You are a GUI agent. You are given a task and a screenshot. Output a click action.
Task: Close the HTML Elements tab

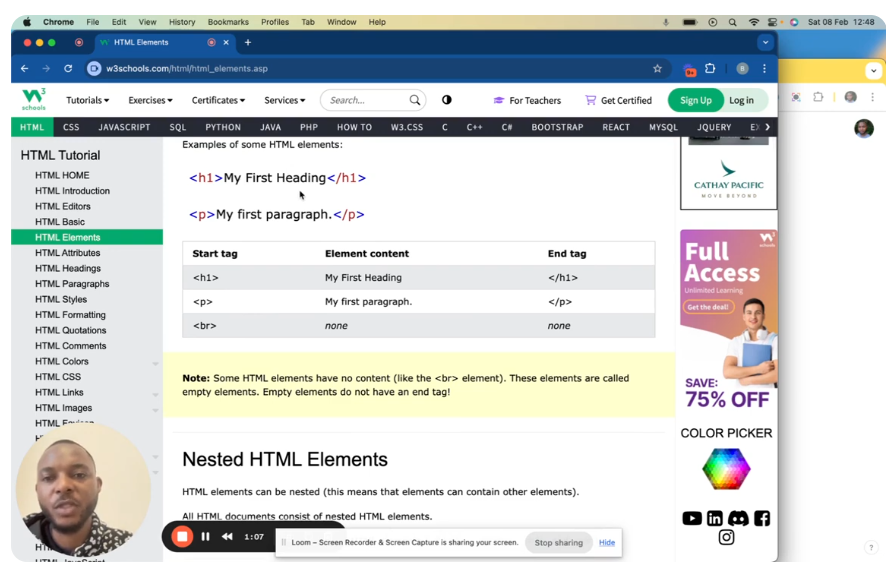point(226,43)
